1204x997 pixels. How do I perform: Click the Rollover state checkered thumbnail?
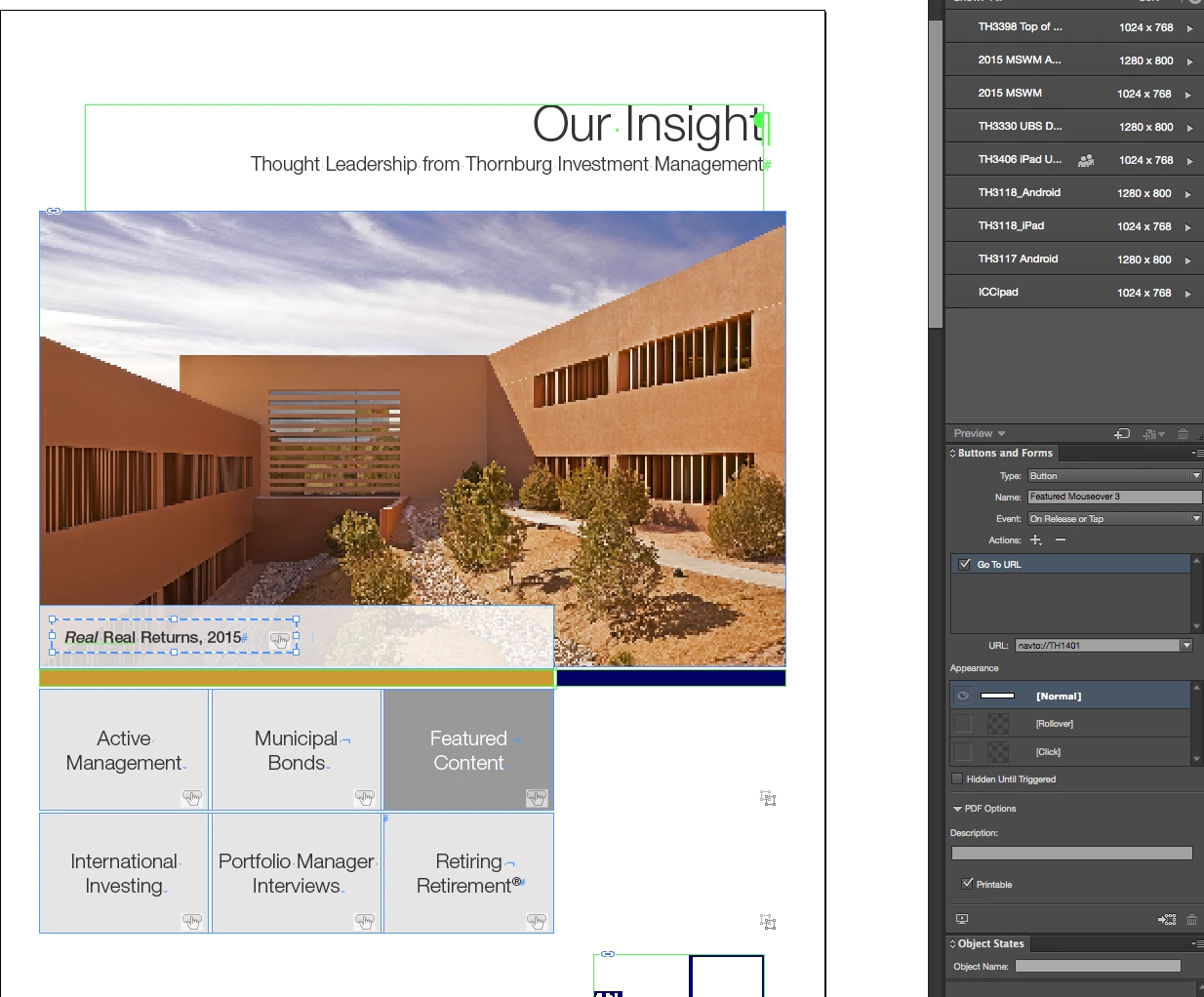(998, 724)
